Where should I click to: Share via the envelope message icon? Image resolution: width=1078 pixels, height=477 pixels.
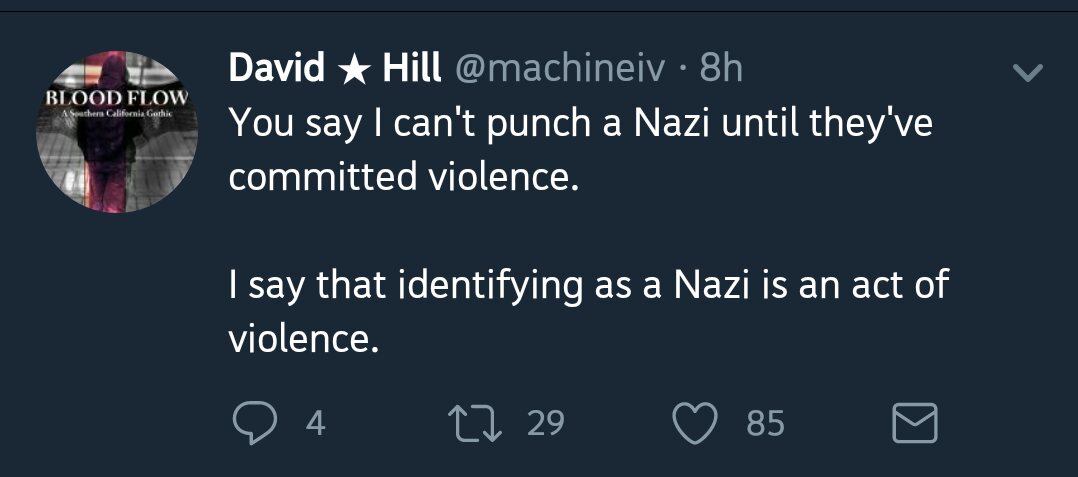click(x=914, y=423)
